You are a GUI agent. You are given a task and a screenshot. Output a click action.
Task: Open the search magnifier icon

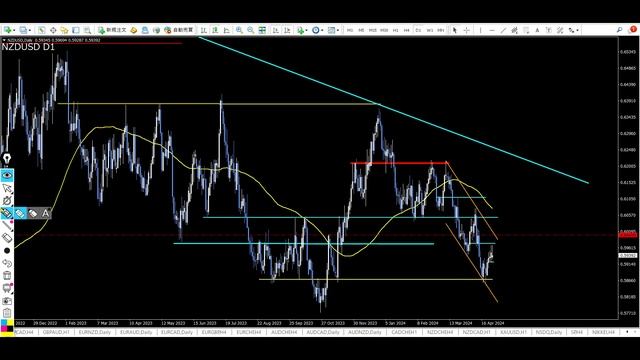click(620, 30)
